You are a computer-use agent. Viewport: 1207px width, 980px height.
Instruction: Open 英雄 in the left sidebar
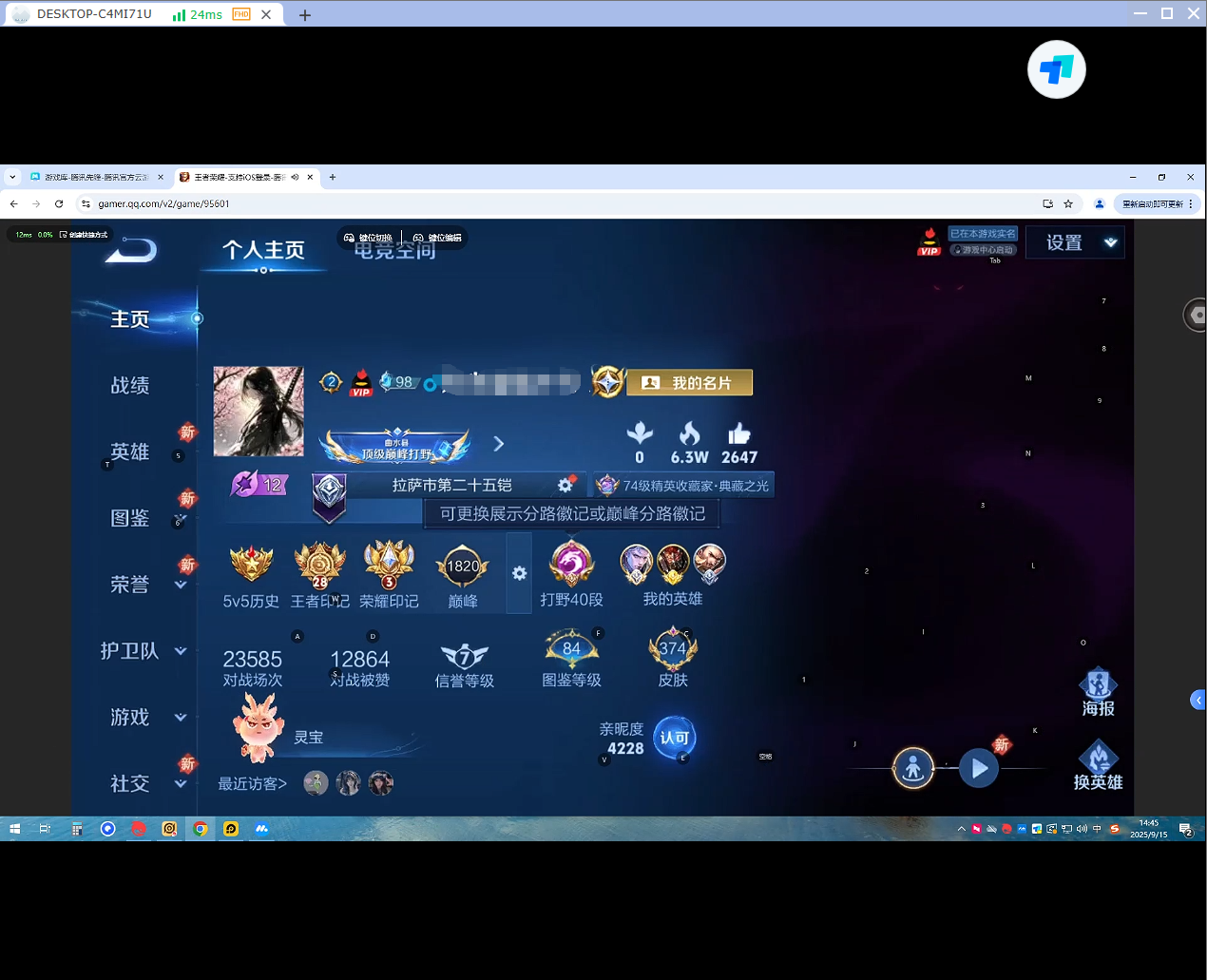pos(130,452)
